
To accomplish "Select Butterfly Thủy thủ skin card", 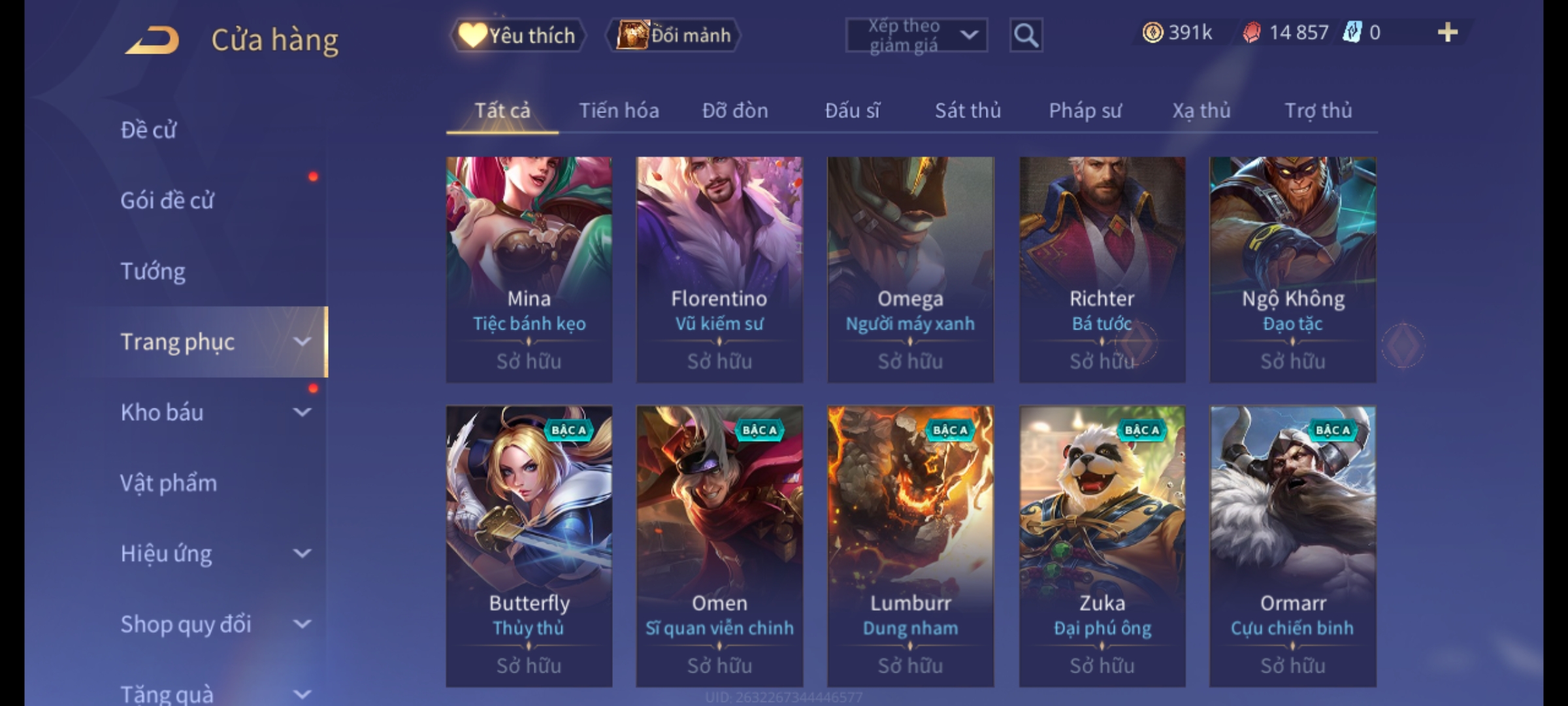I will (x=529, y=546).
